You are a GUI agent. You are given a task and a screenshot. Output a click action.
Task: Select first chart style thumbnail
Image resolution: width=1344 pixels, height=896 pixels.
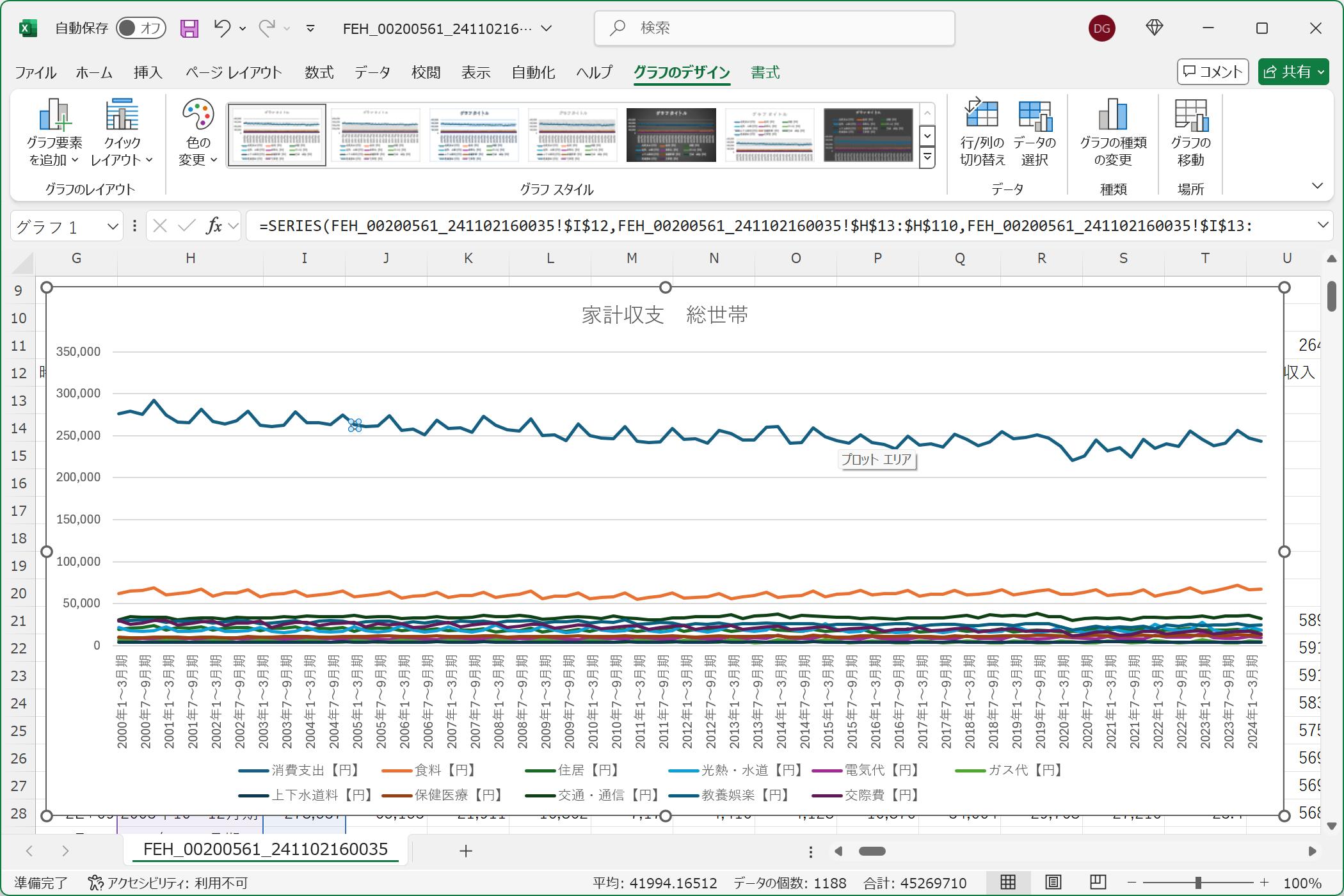click(277, 135)
